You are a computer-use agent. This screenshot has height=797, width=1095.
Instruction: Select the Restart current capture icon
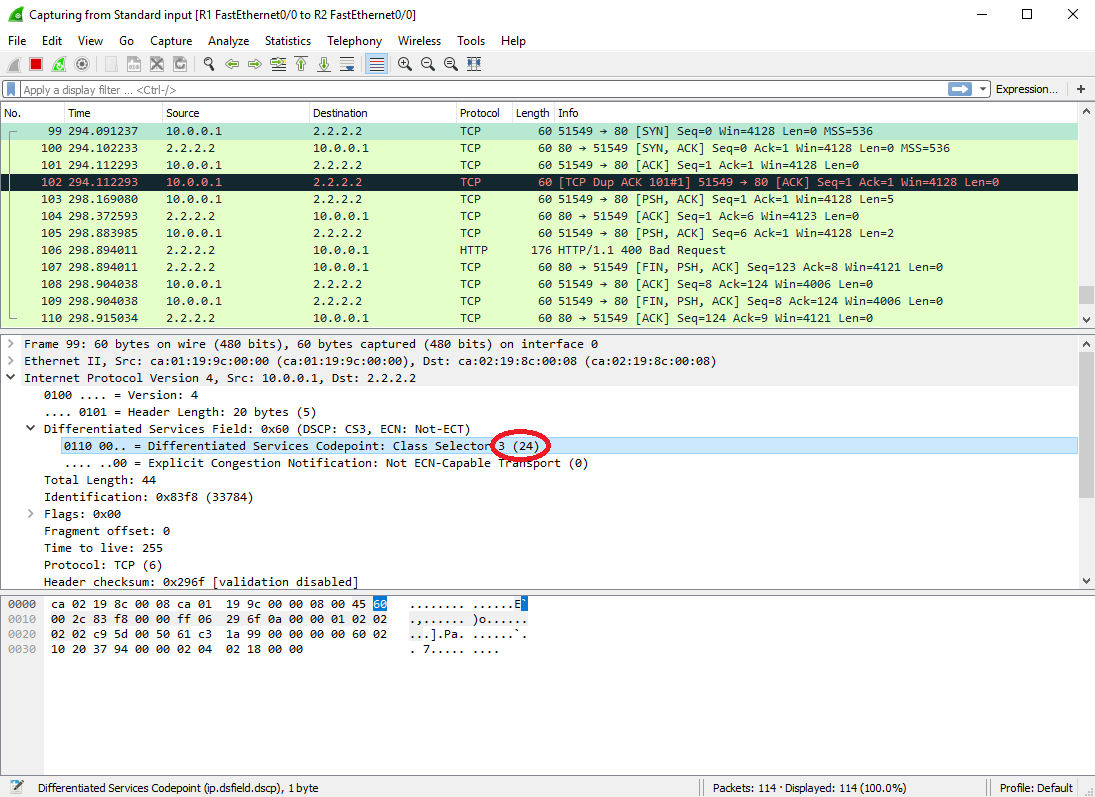tap(58, 63)
